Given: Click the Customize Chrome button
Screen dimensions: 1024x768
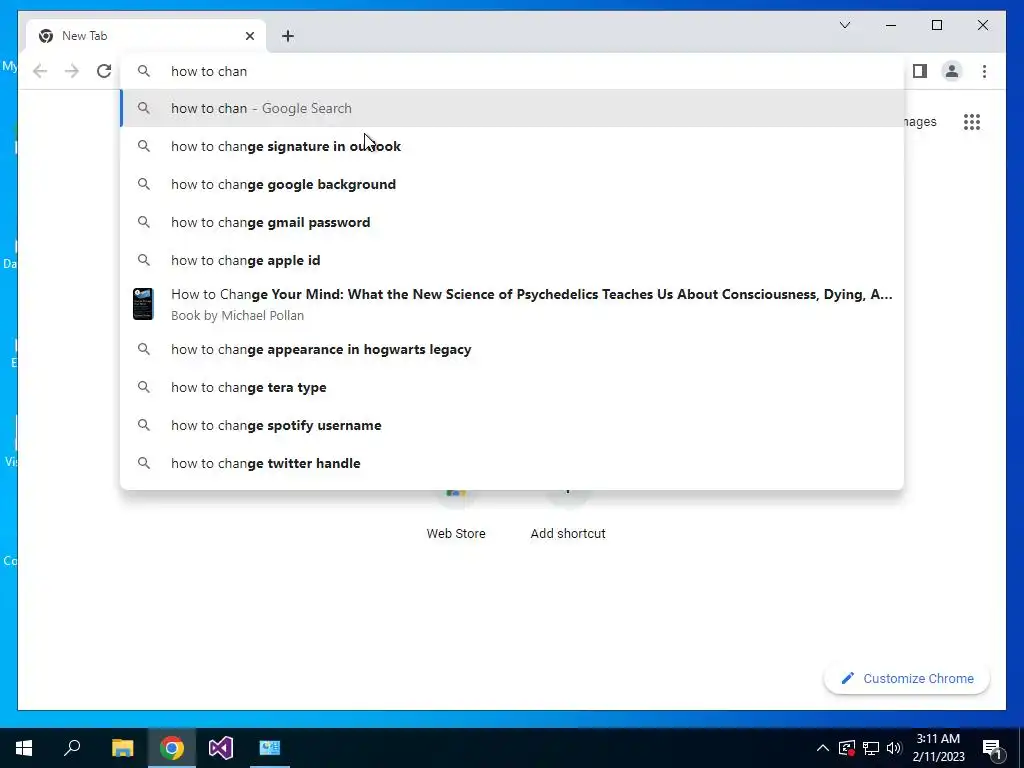Looking at the screenshot, I should pyautogui.click(x=906, y=679).
